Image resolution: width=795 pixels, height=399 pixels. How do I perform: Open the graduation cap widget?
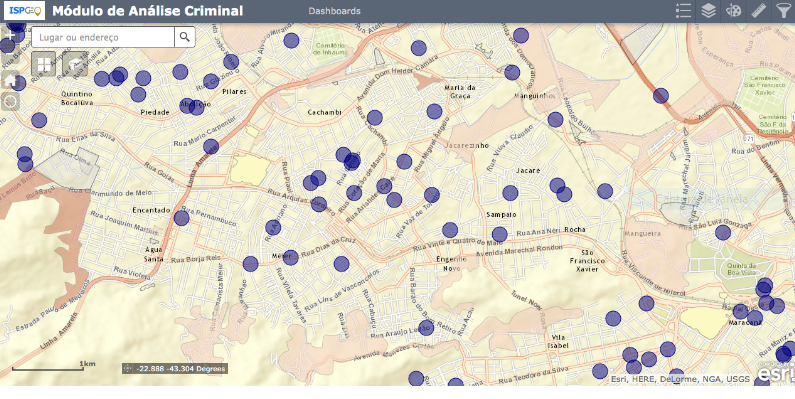[x=75, y=64]
